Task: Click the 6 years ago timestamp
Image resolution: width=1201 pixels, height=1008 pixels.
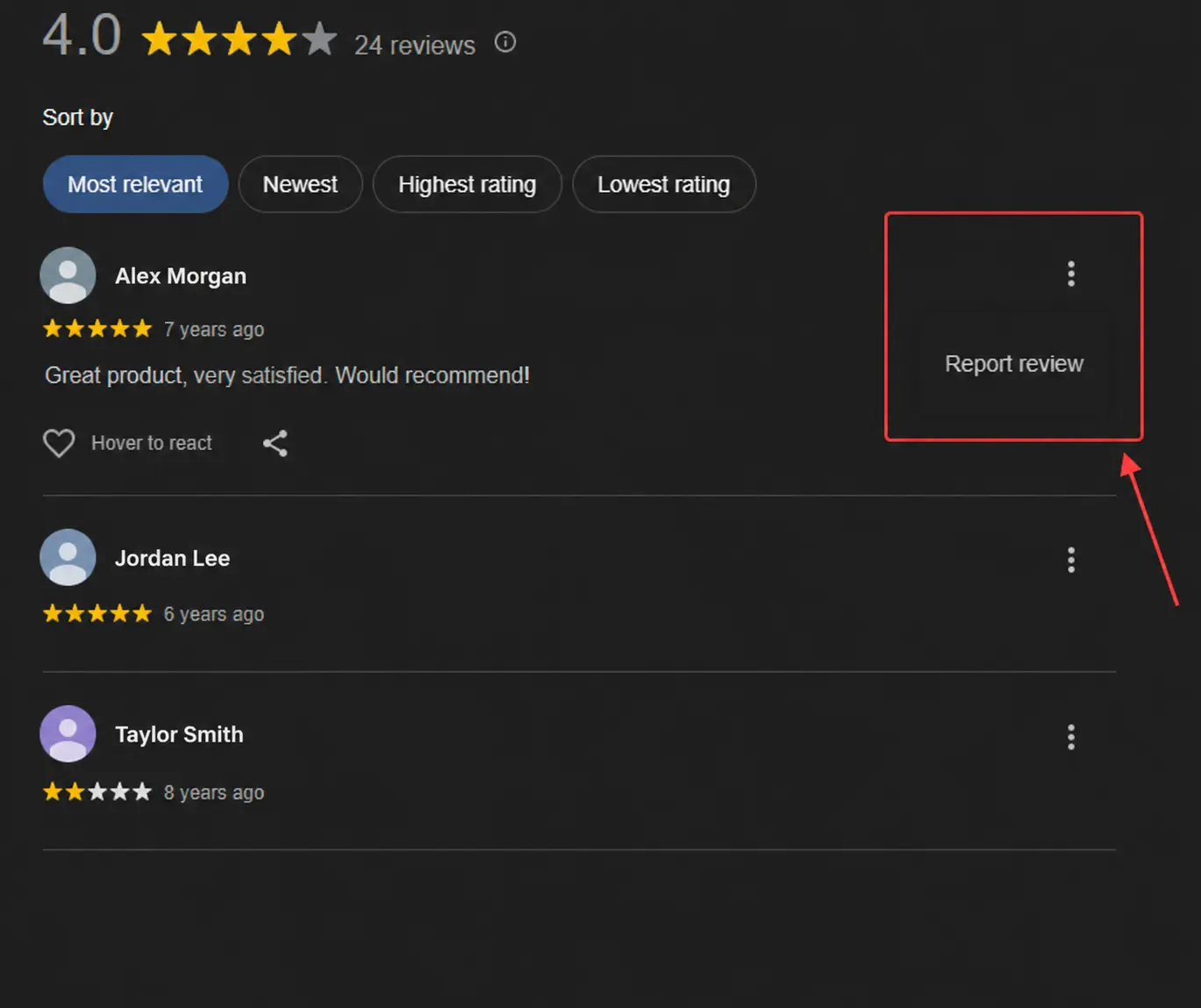Action: 214,614
